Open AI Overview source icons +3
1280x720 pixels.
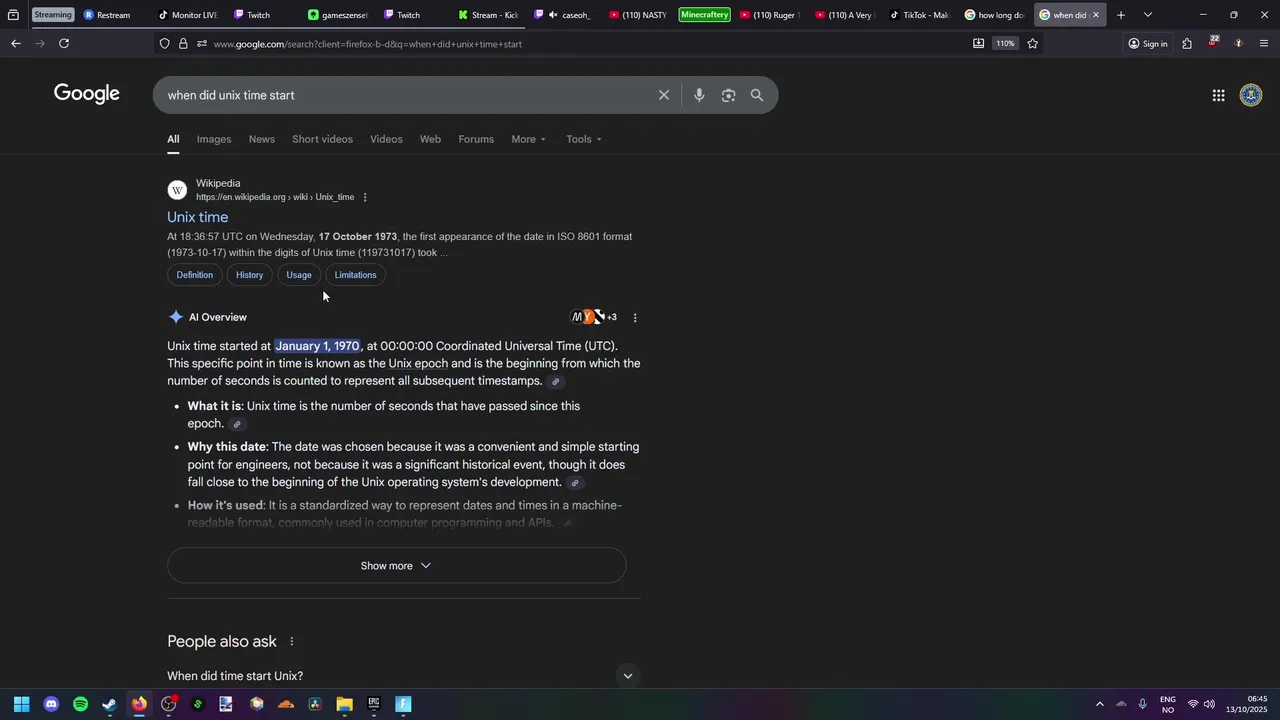click(594, 317)
